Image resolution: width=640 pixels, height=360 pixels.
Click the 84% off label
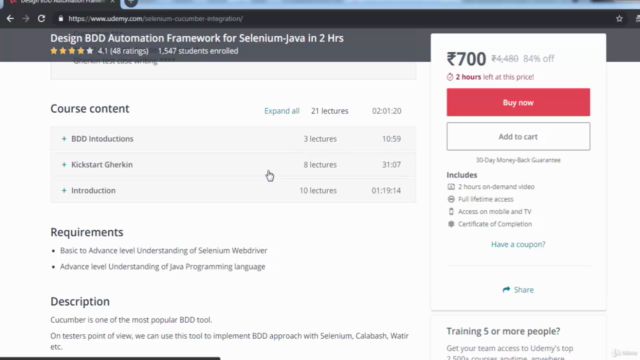(539, 59)
